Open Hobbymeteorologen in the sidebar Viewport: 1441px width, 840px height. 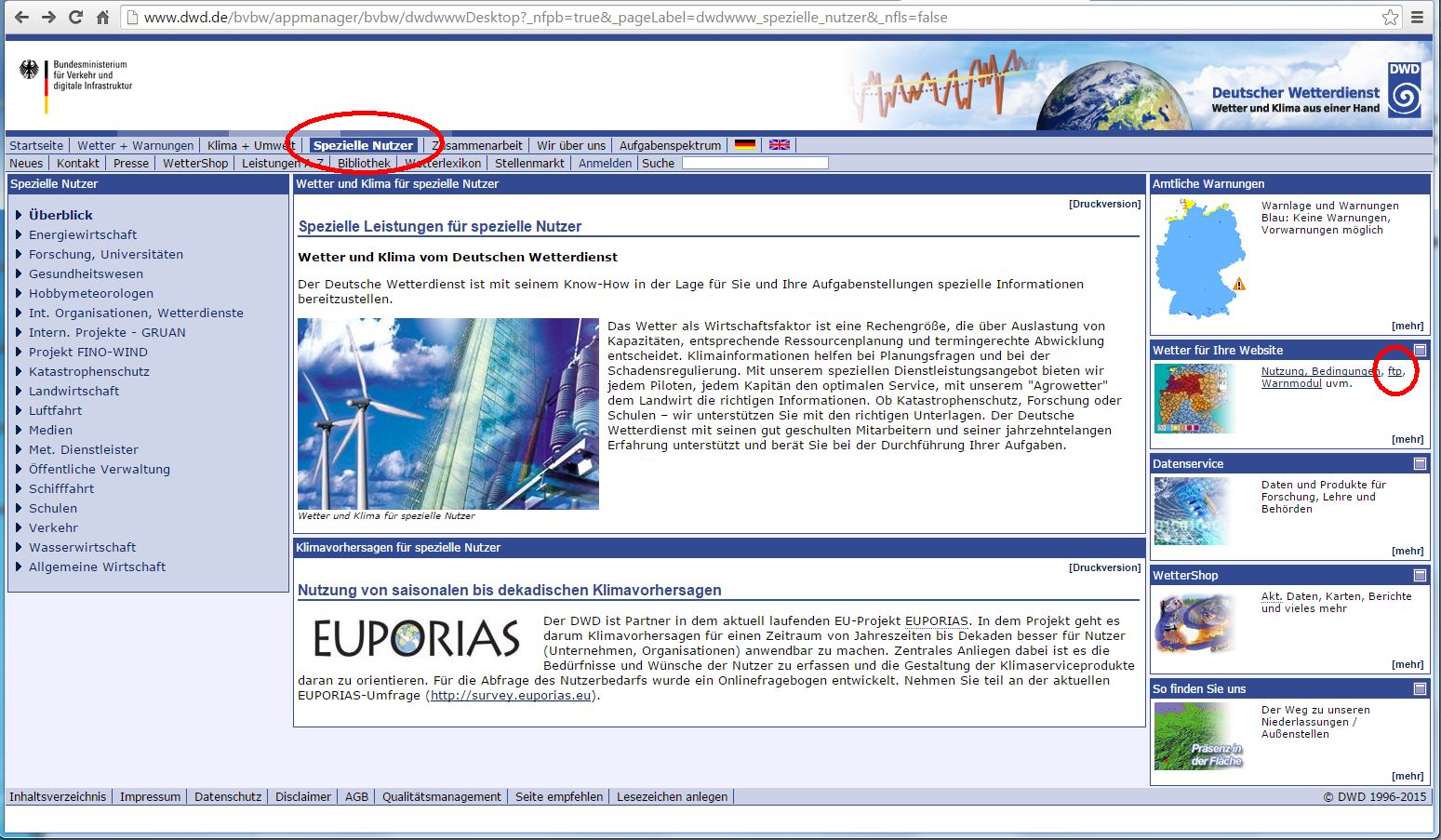coord(91,293)
